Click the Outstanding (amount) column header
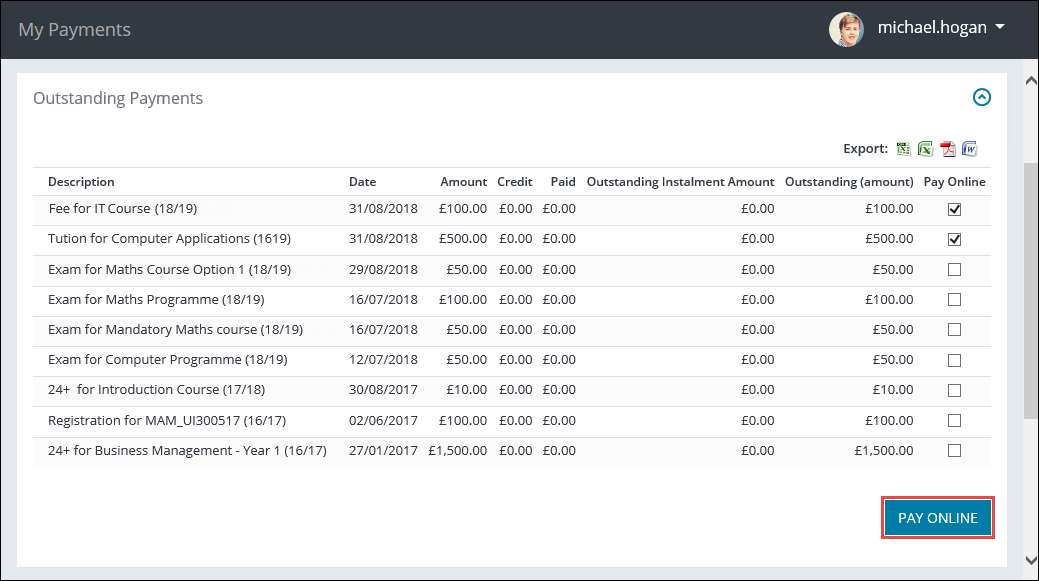Image resolution: width=1039 pixels, height=581 pixels. tap(849, 182)
